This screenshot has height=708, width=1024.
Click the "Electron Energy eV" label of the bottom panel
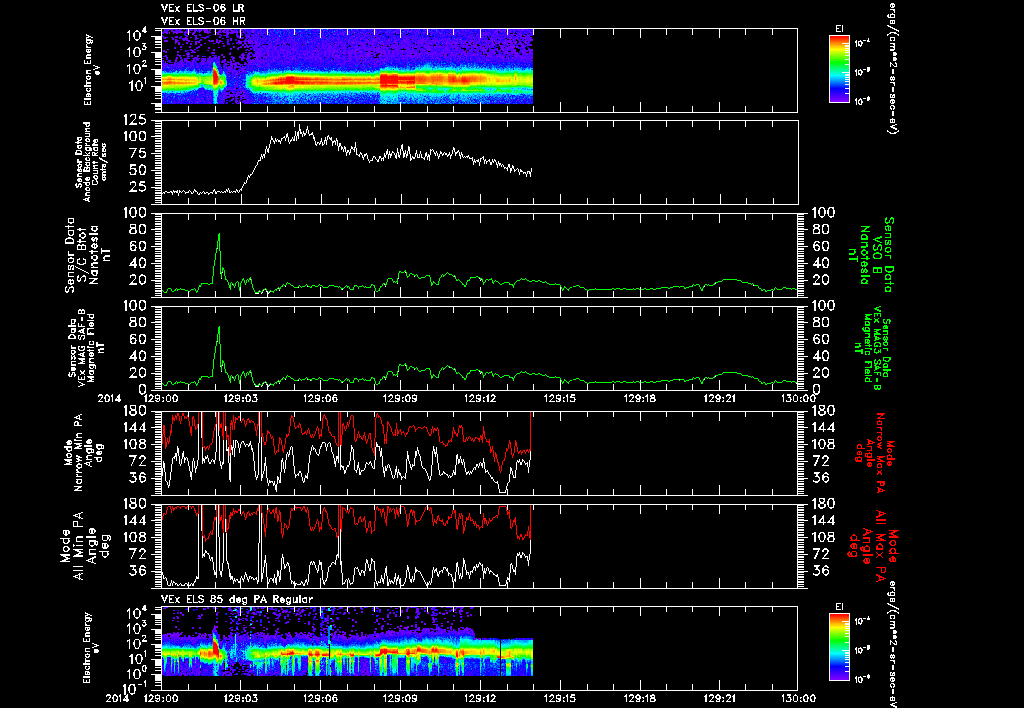[x=91, y=647]
